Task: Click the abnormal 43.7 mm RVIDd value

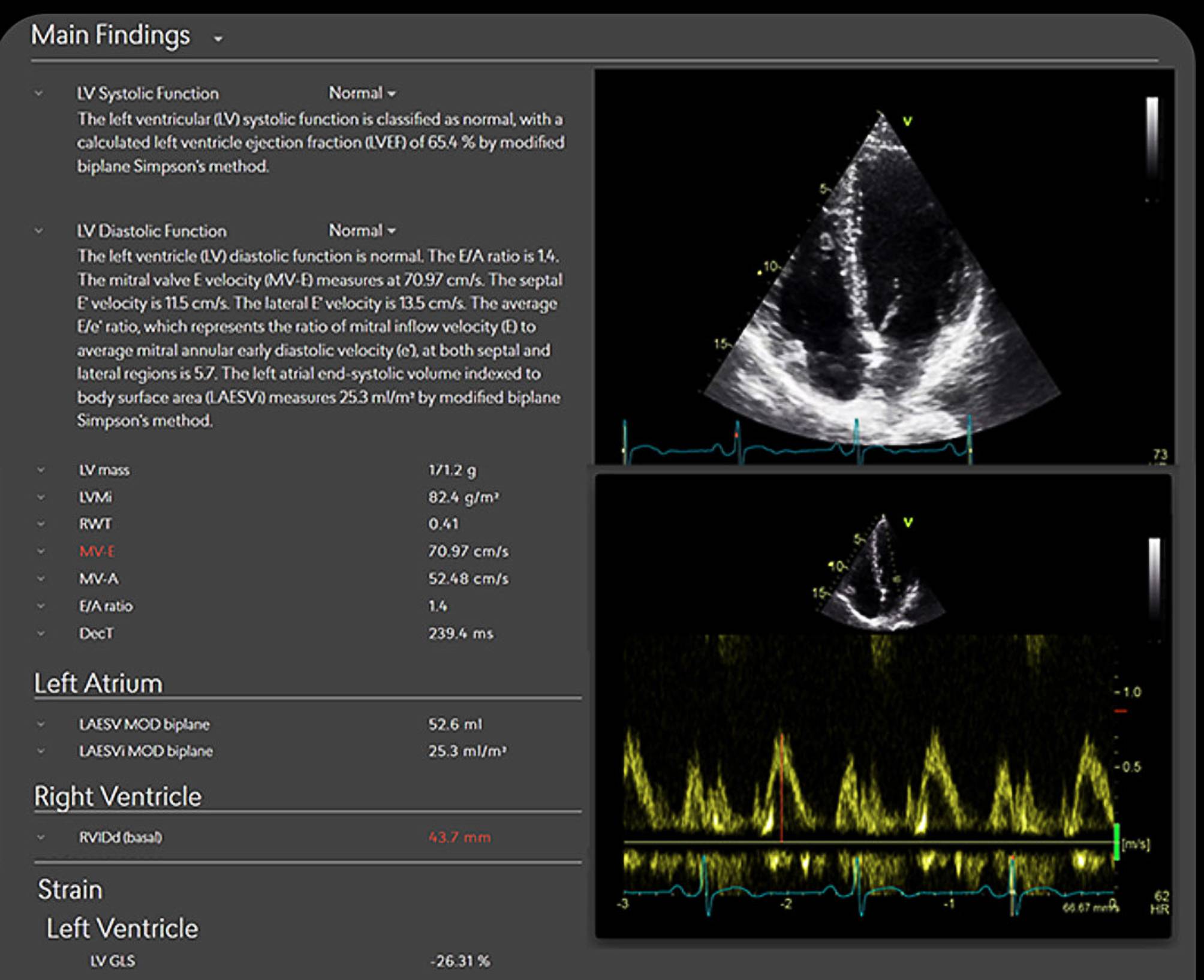Action: 461,837
